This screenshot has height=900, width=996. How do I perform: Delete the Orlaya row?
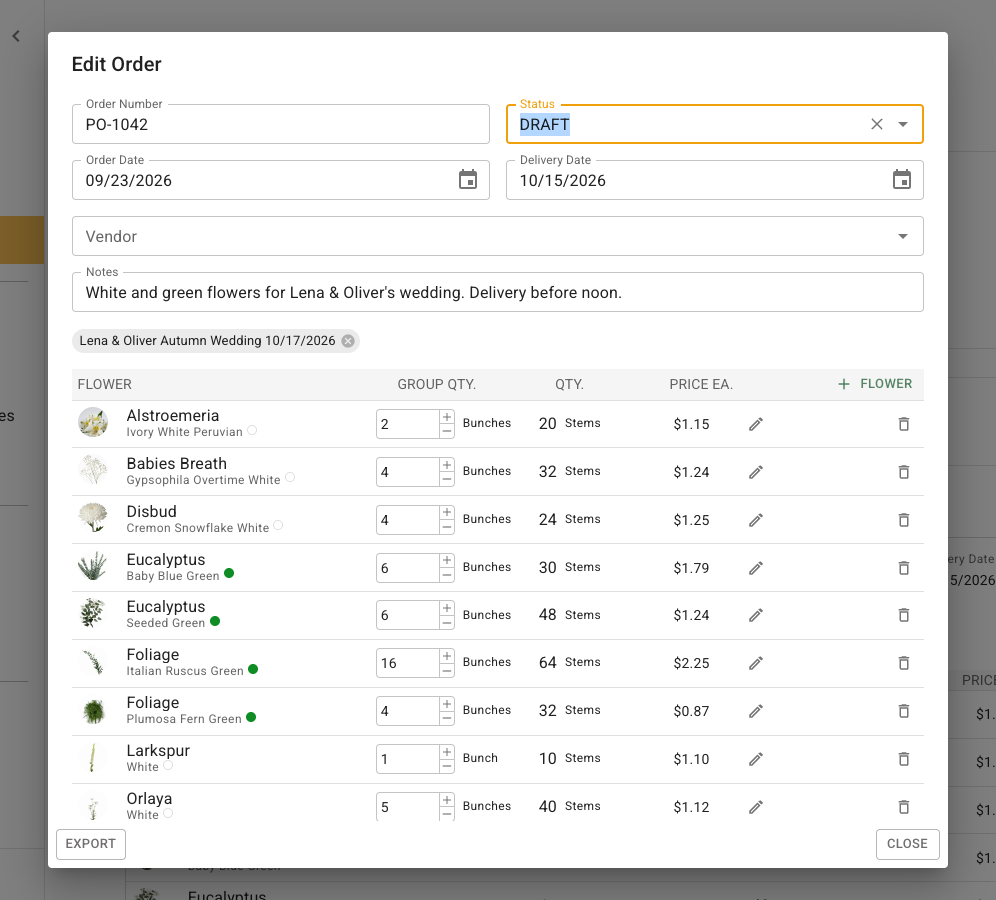[904, 807]
